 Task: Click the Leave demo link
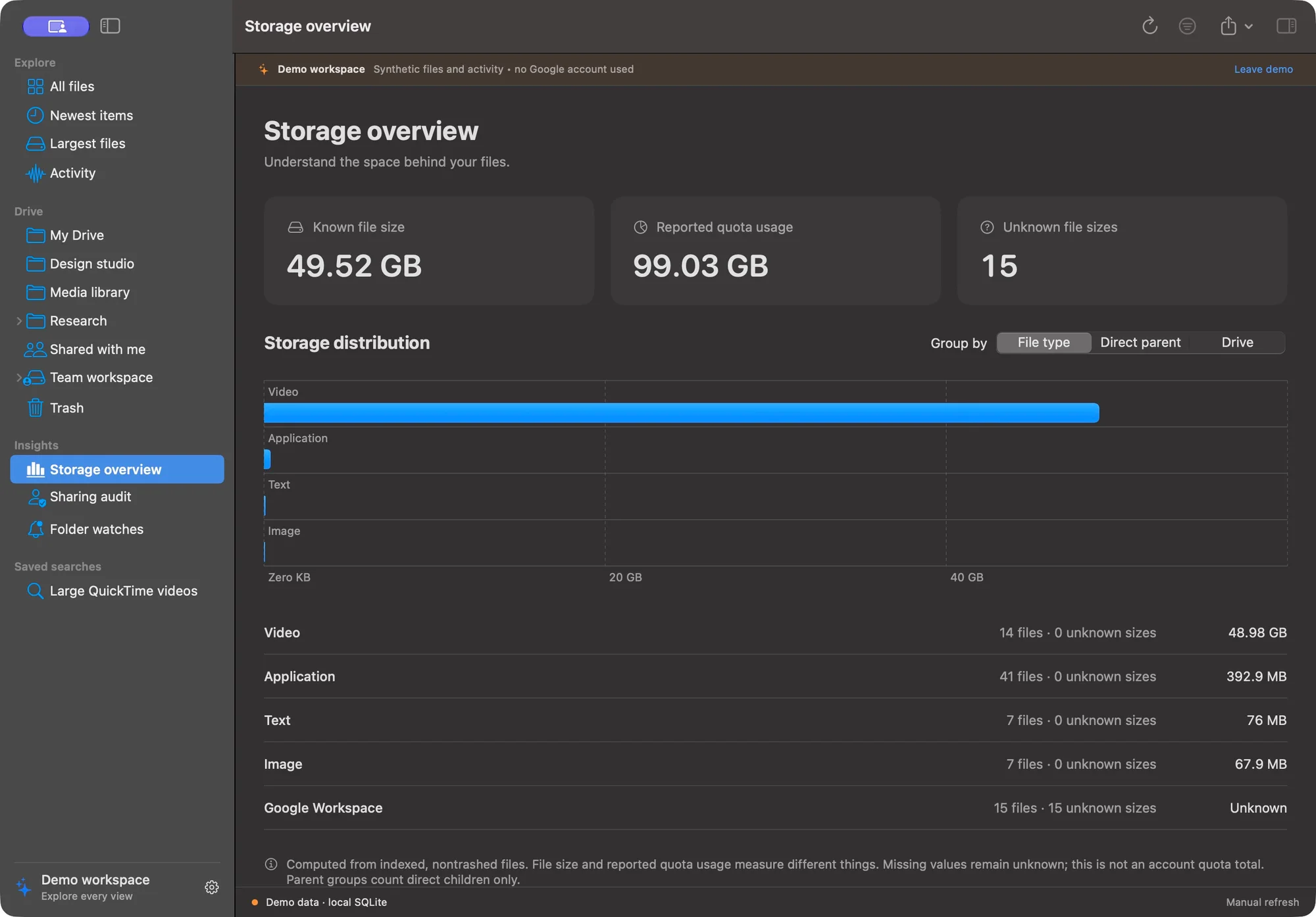click(1263, 69)
